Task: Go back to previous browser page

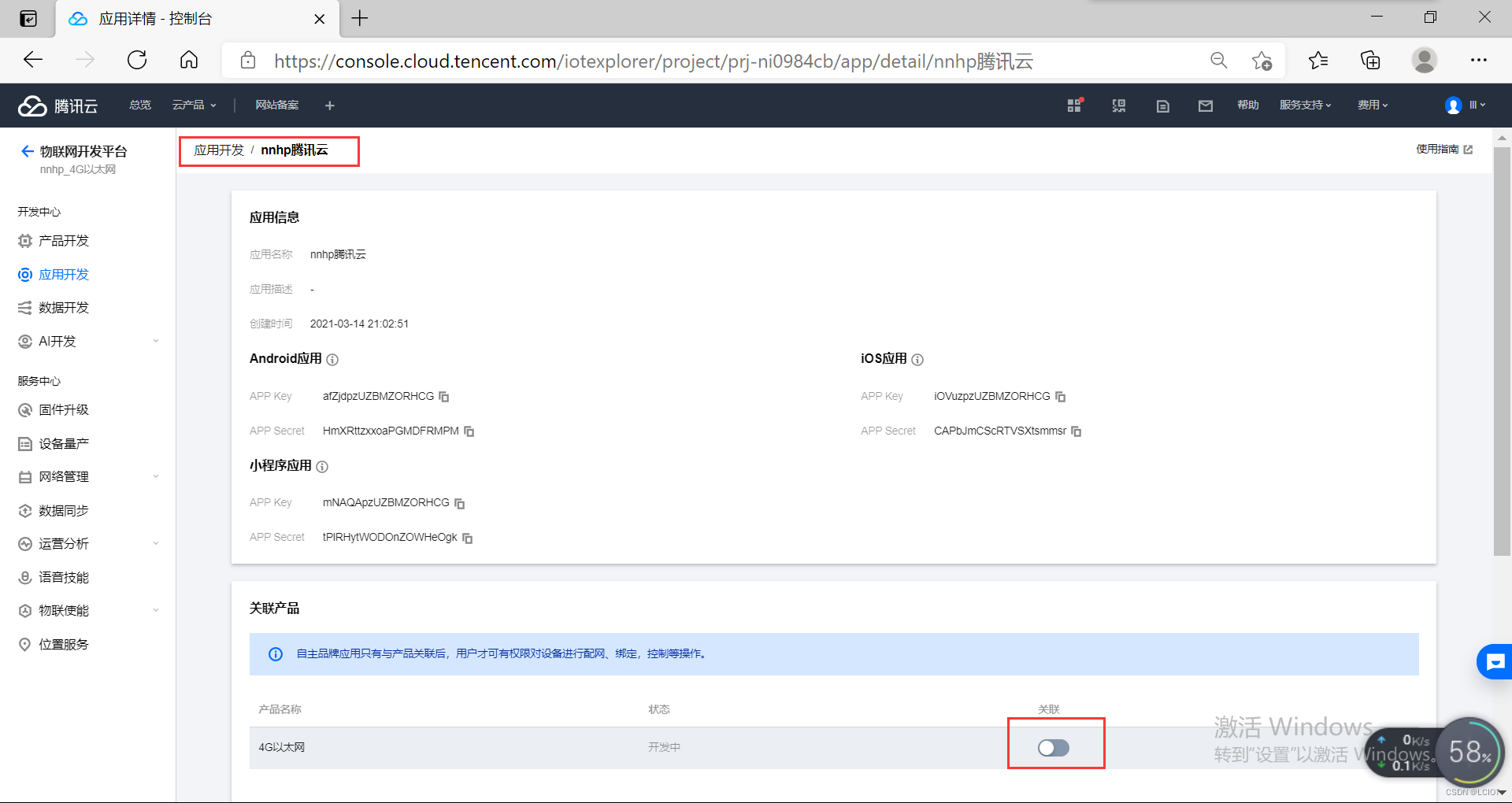Action: 33,60
